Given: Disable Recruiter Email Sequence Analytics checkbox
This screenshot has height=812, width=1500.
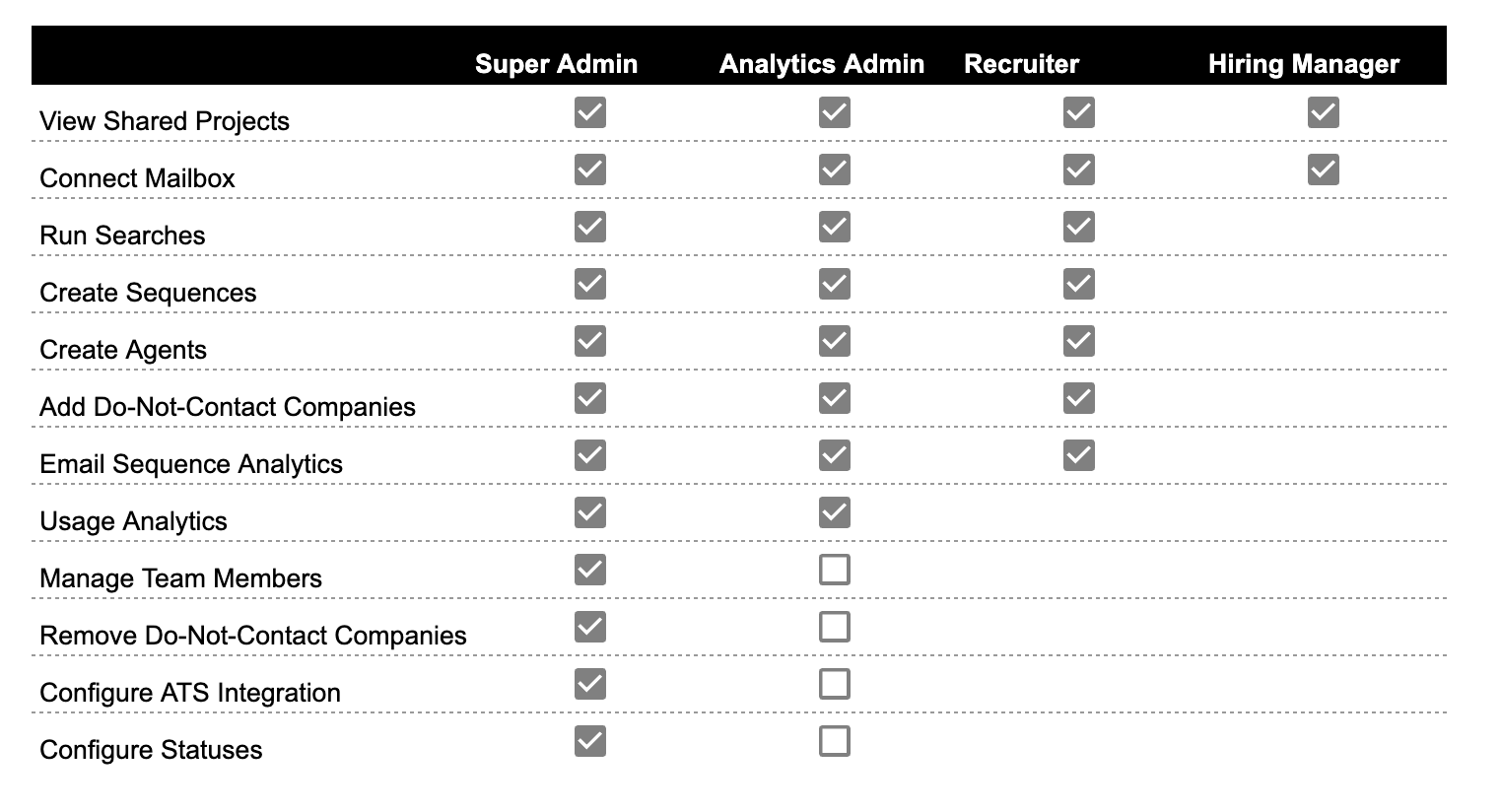Looking at the screenshot, I should pyautogui.click(x=1079, y=455).
